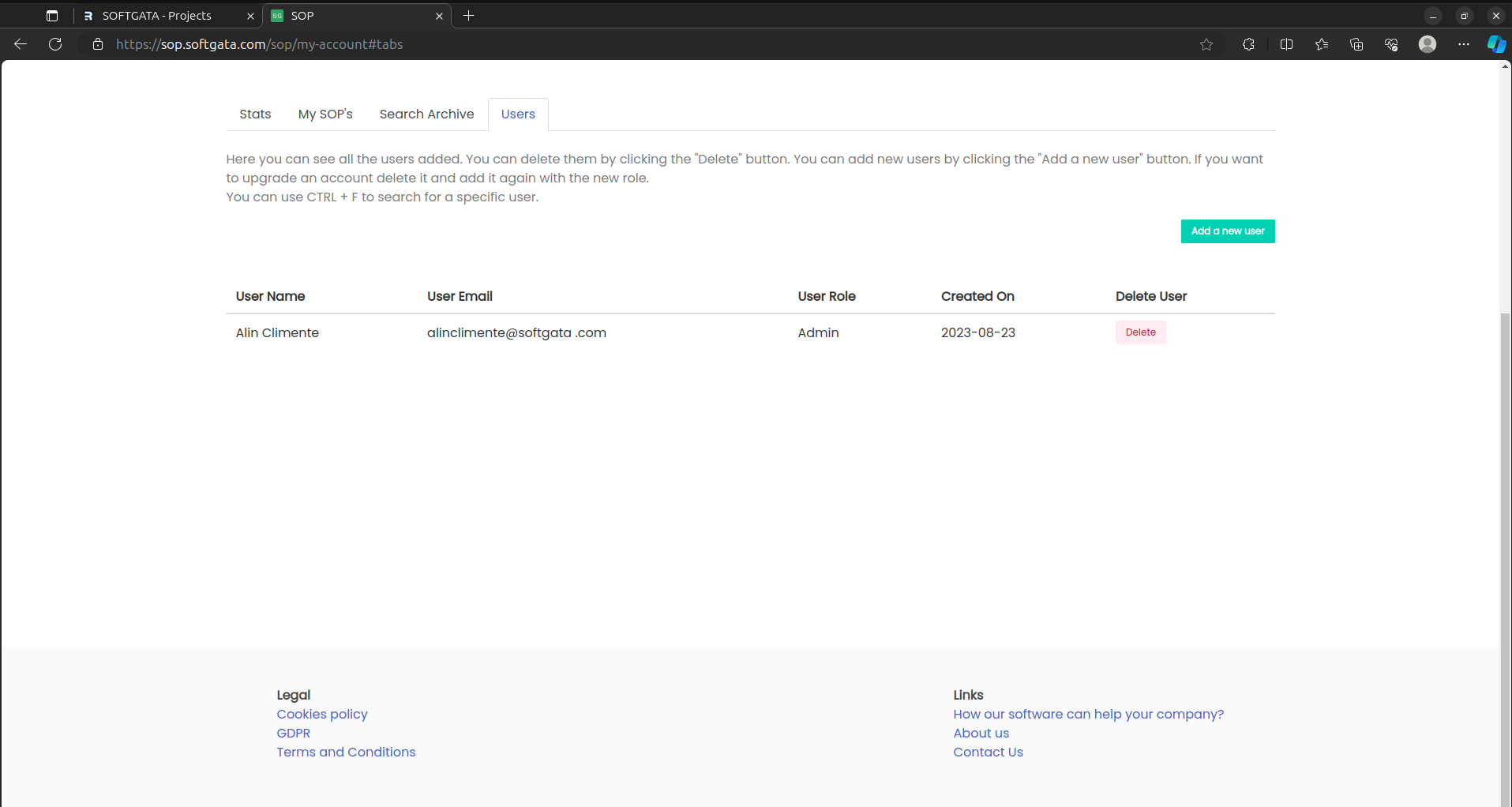This screenshot has height=807, width=1512.
Task: Open the My SOP's tab
Action: tap(325, 114)
